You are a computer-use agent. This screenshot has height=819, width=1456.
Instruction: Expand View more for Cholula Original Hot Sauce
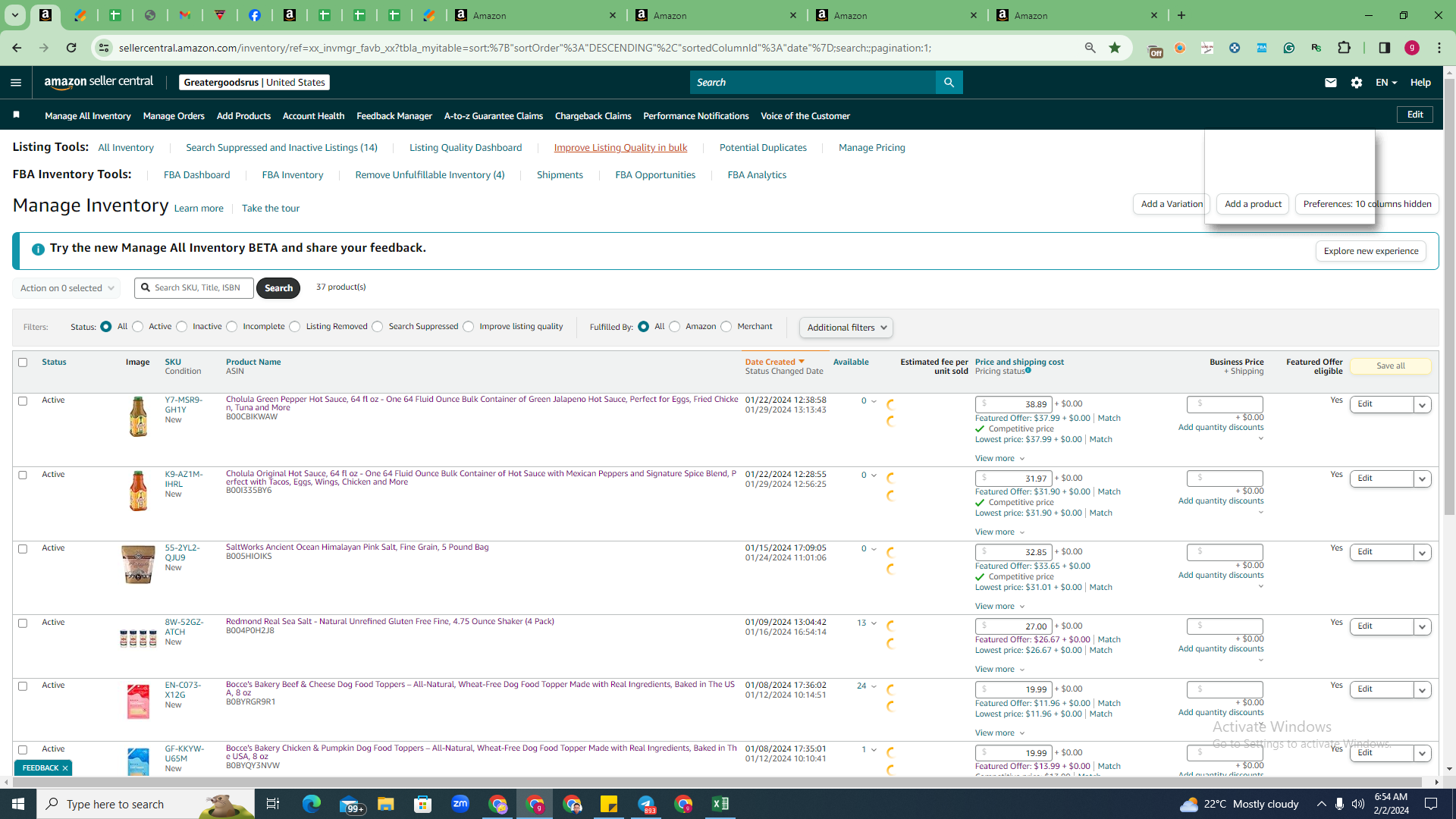pyautogui.click(x=1000, y=532)
